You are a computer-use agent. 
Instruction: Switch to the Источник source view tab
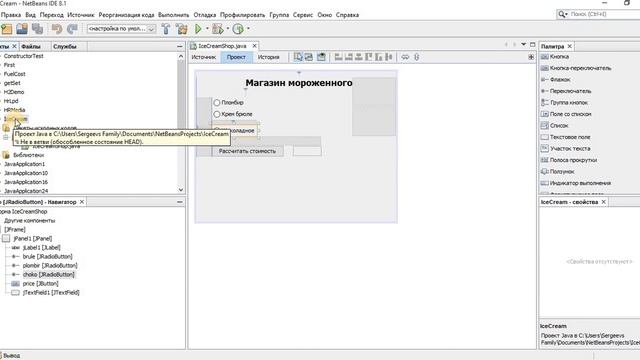pyautogui.click(x=203, y=57)
